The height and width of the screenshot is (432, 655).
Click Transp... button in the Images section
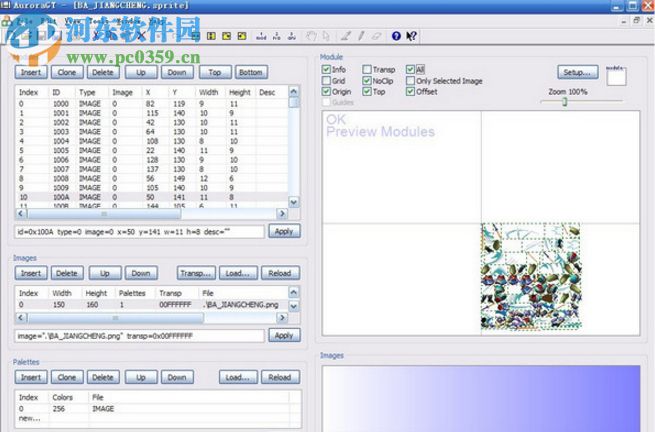pos(196,273)
